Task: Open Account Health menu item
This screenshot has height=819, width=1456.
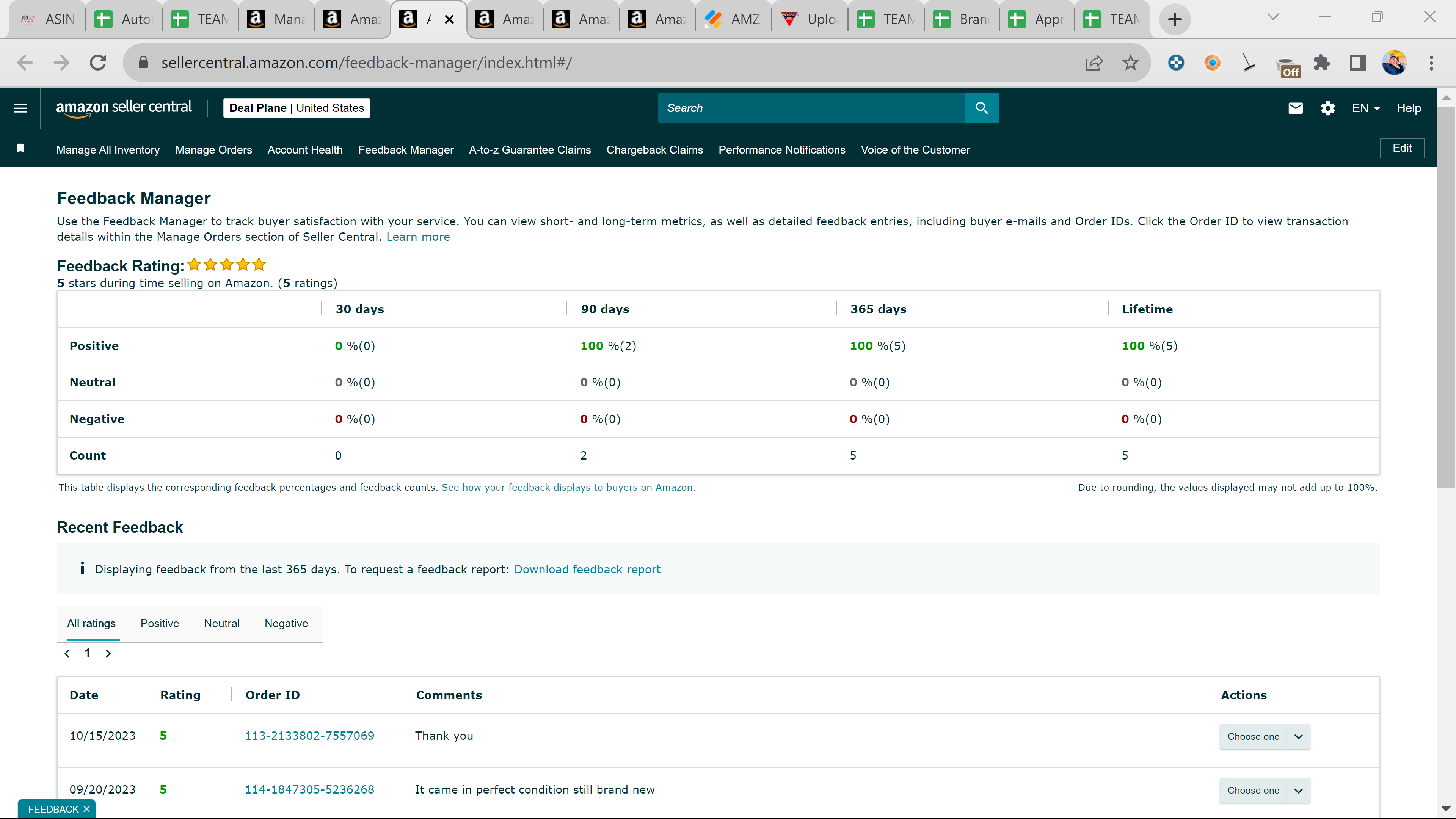Action: coord(305,150)
